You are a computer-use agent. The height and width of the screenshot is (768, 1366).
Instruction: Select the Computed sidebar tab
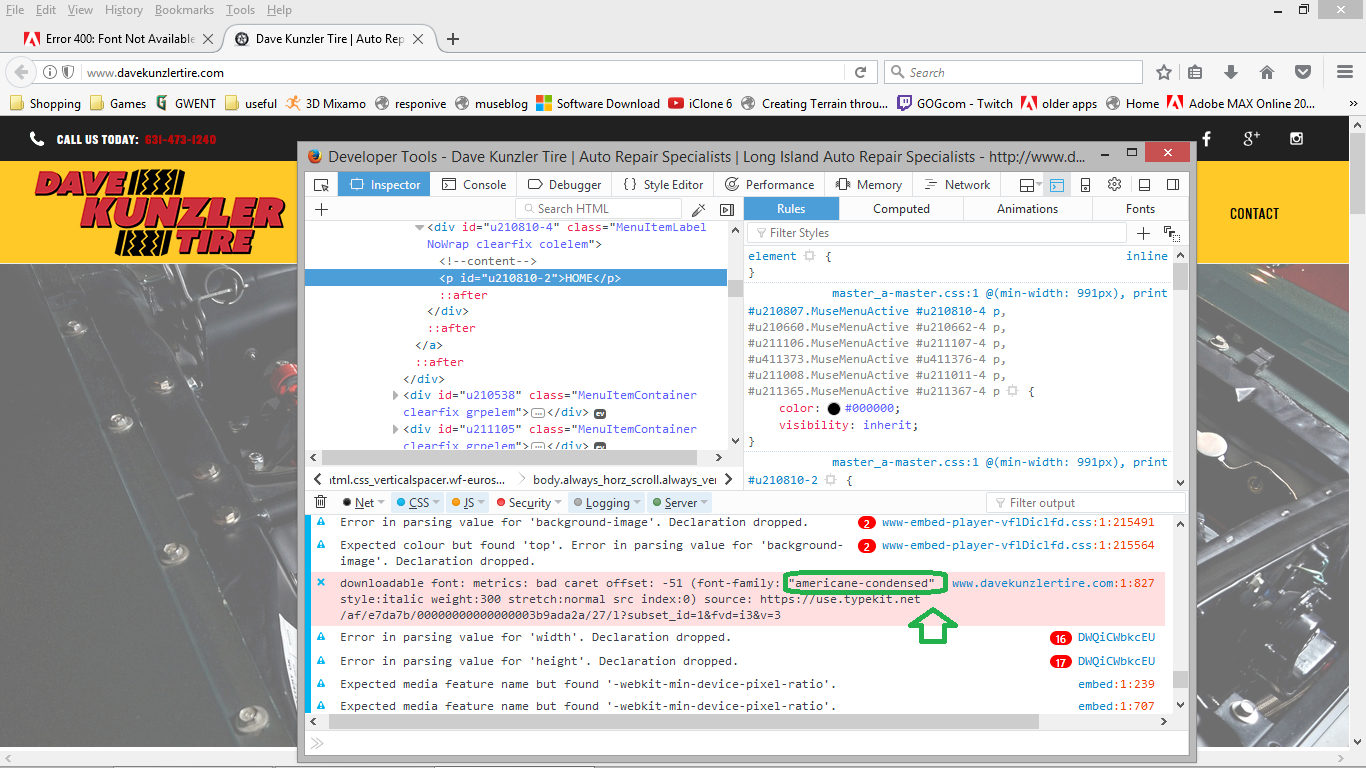901,209
